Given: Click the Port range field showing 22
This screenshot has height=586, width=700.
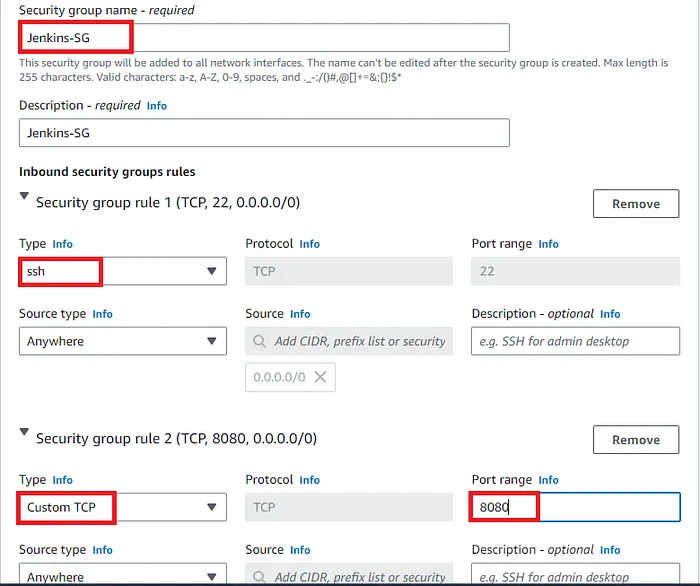Looking at the screenshot, I should (x=575, y=271).
